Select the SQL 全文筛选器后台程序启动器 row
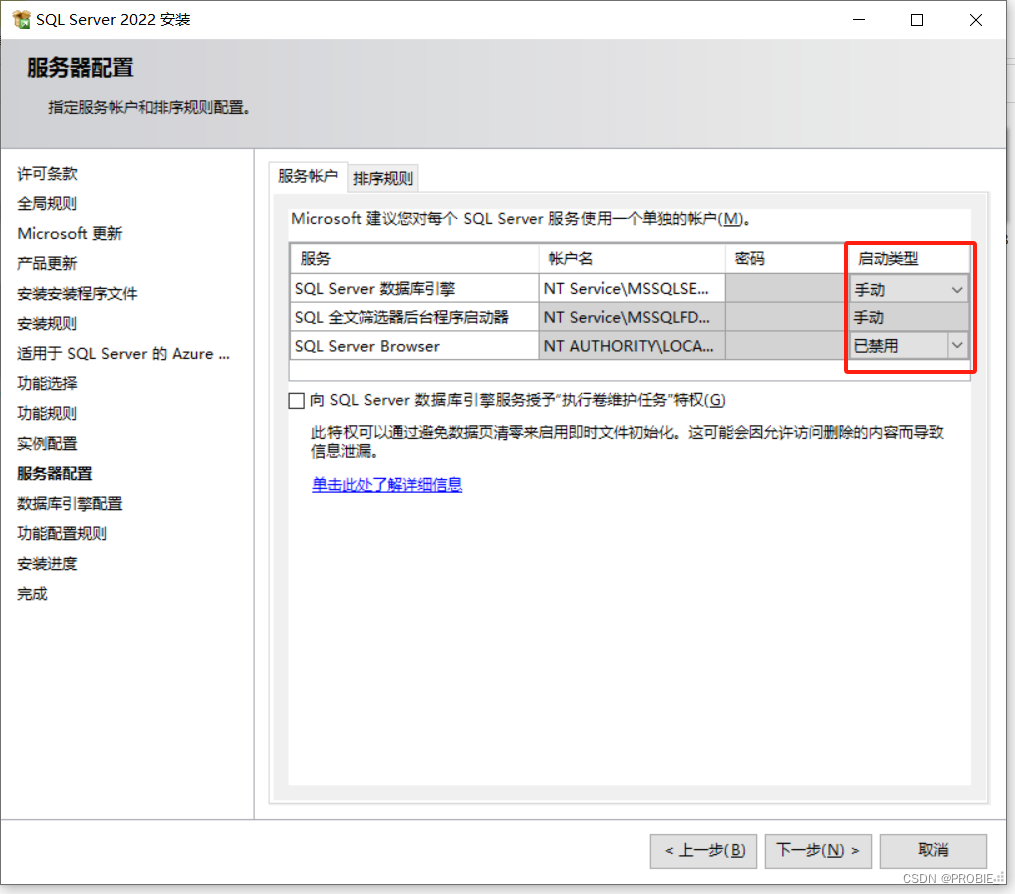The height and width of the screenshot is (894, 1015). (414, 317)
